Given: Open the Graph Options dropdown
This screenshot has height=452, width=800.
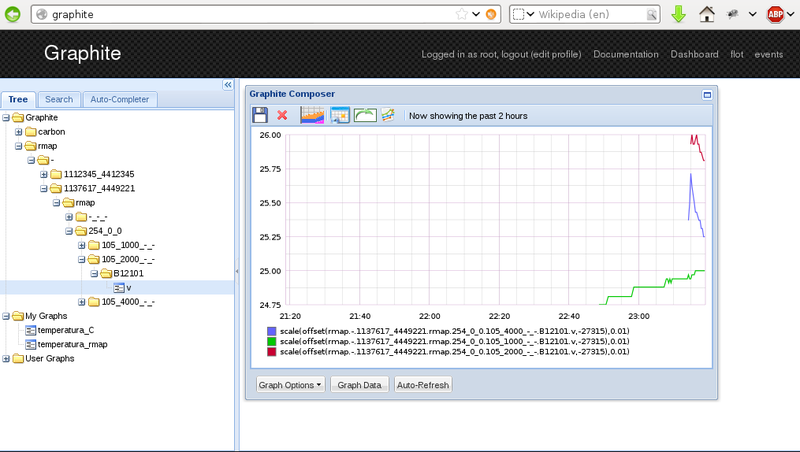Looking at the screenshot, I should (x=290, y=385).
